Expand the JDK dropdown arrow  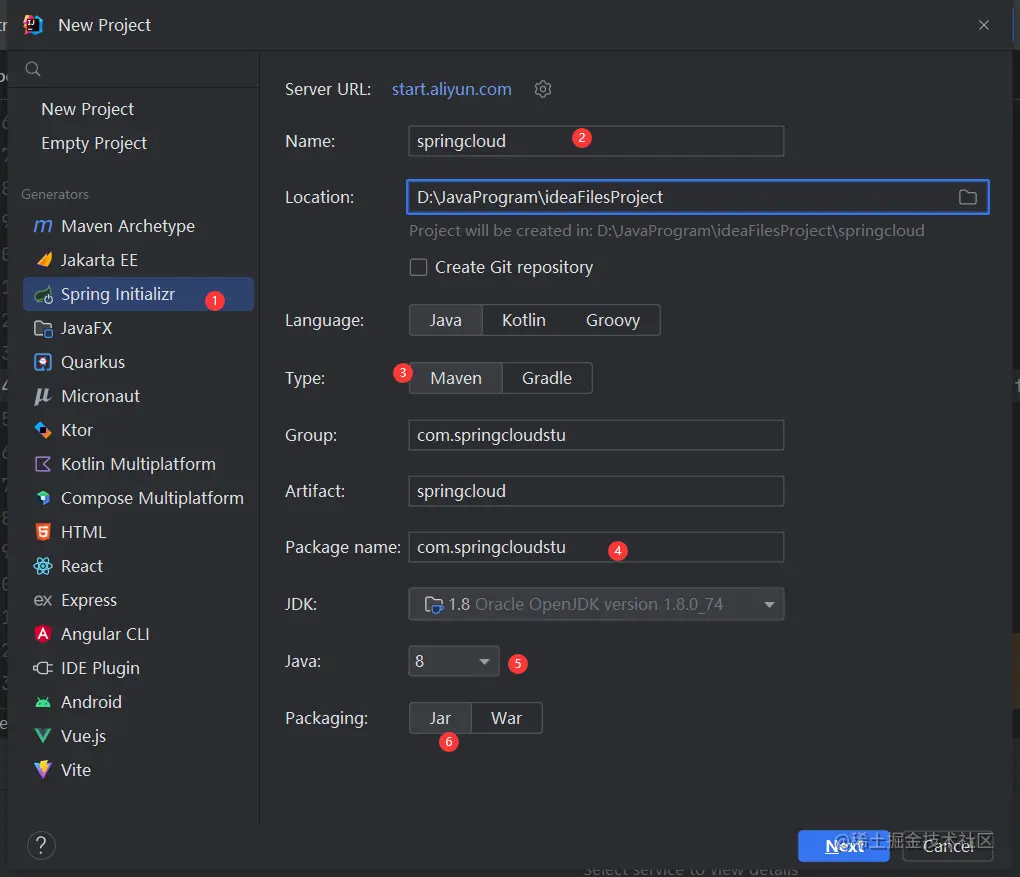coord(769,604)
